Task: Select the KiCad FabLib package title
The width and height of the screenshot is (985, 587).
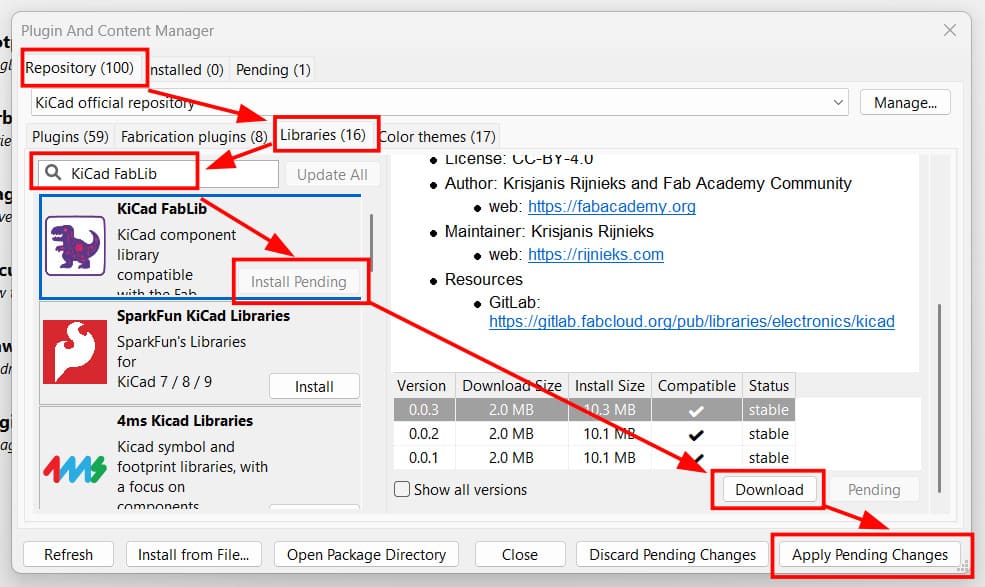Action: [x=161, y=209]
